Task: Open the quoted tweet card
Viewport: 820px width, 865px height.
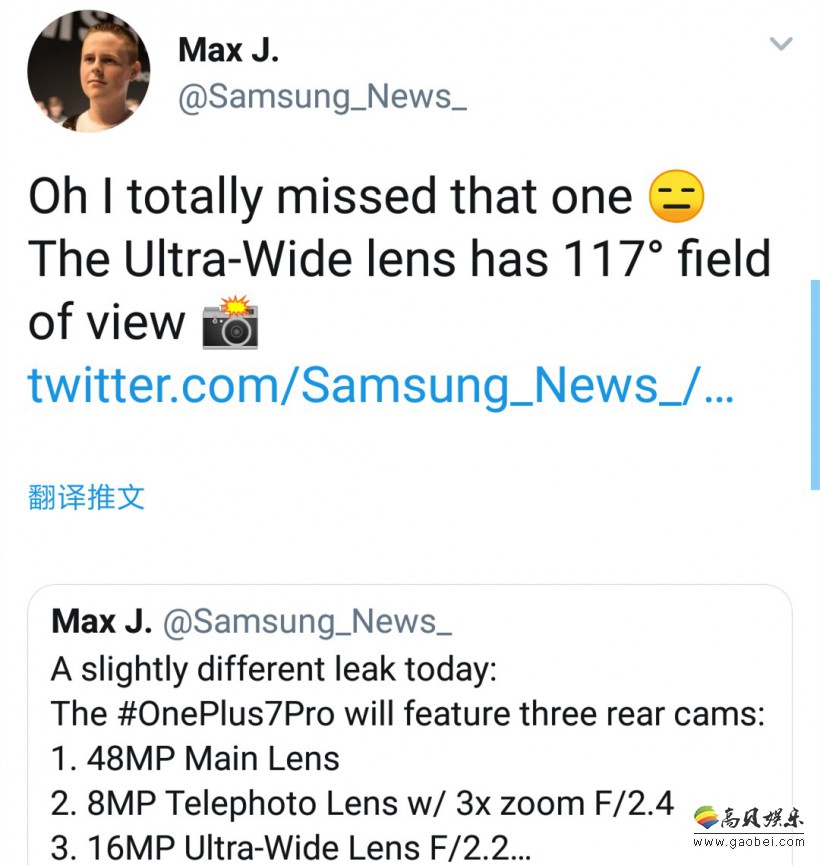Action: point(410,724)
